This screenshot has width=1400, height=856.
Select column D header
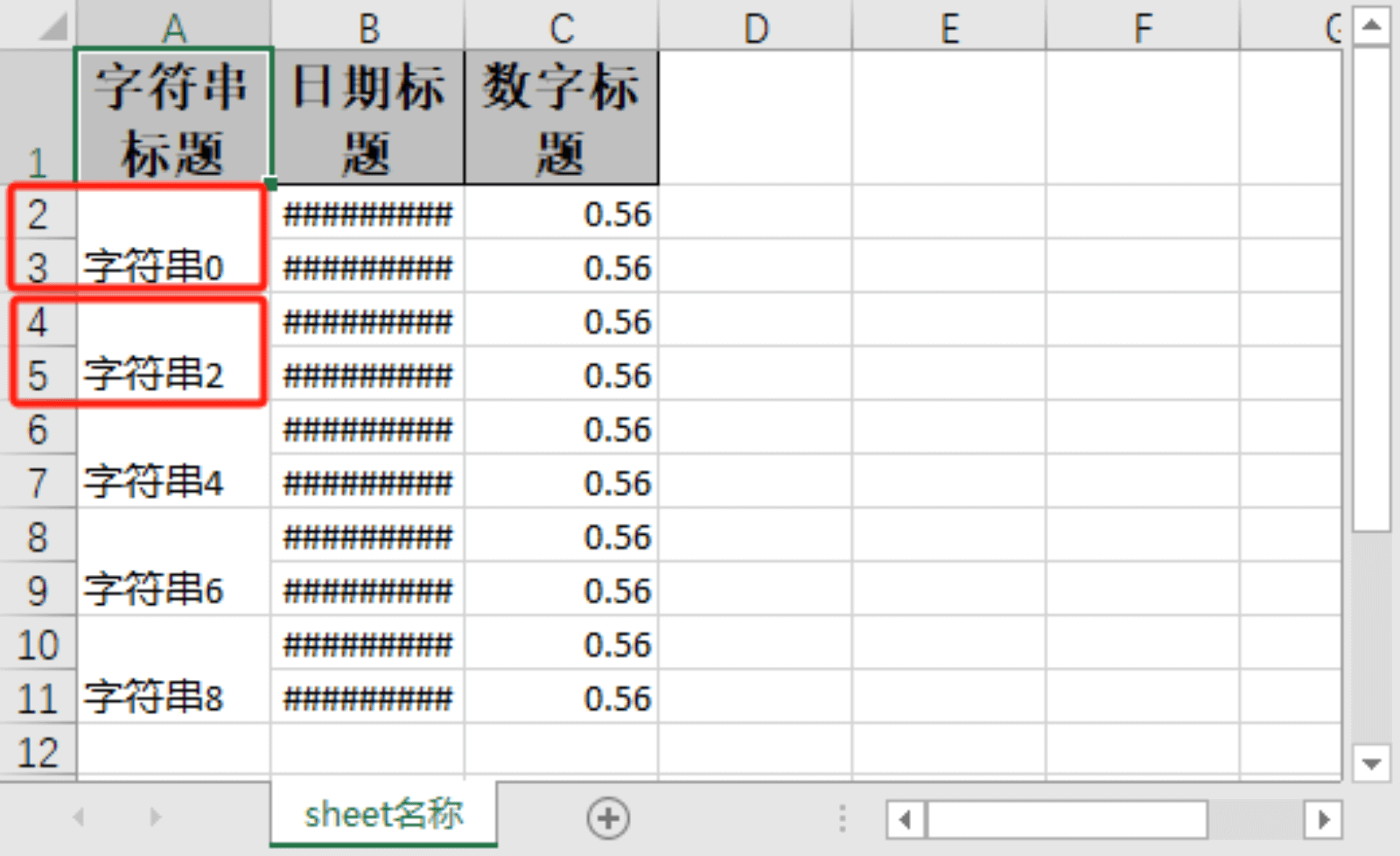[755, 28]
